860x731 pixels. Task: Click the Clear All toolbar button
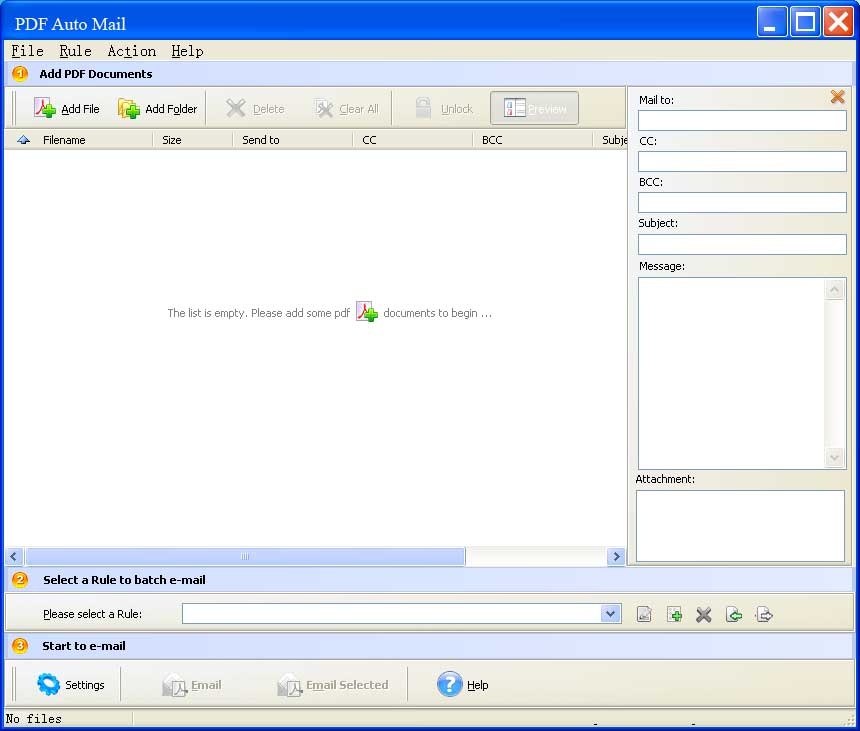[x=347, y=109]
